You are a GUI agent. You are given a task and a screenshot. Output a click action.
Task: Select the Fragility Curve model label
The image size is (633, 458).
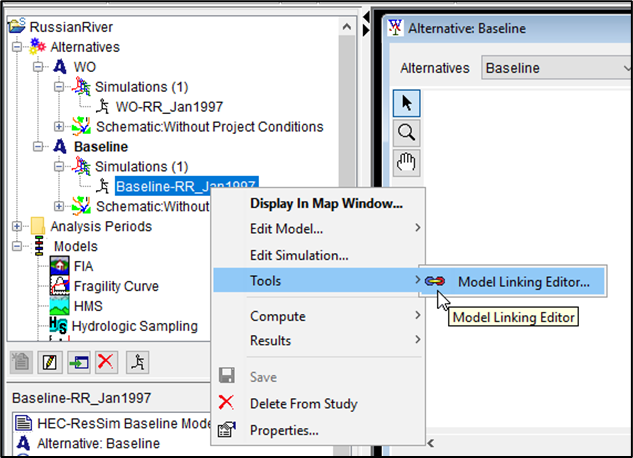[x=116, y=286]
